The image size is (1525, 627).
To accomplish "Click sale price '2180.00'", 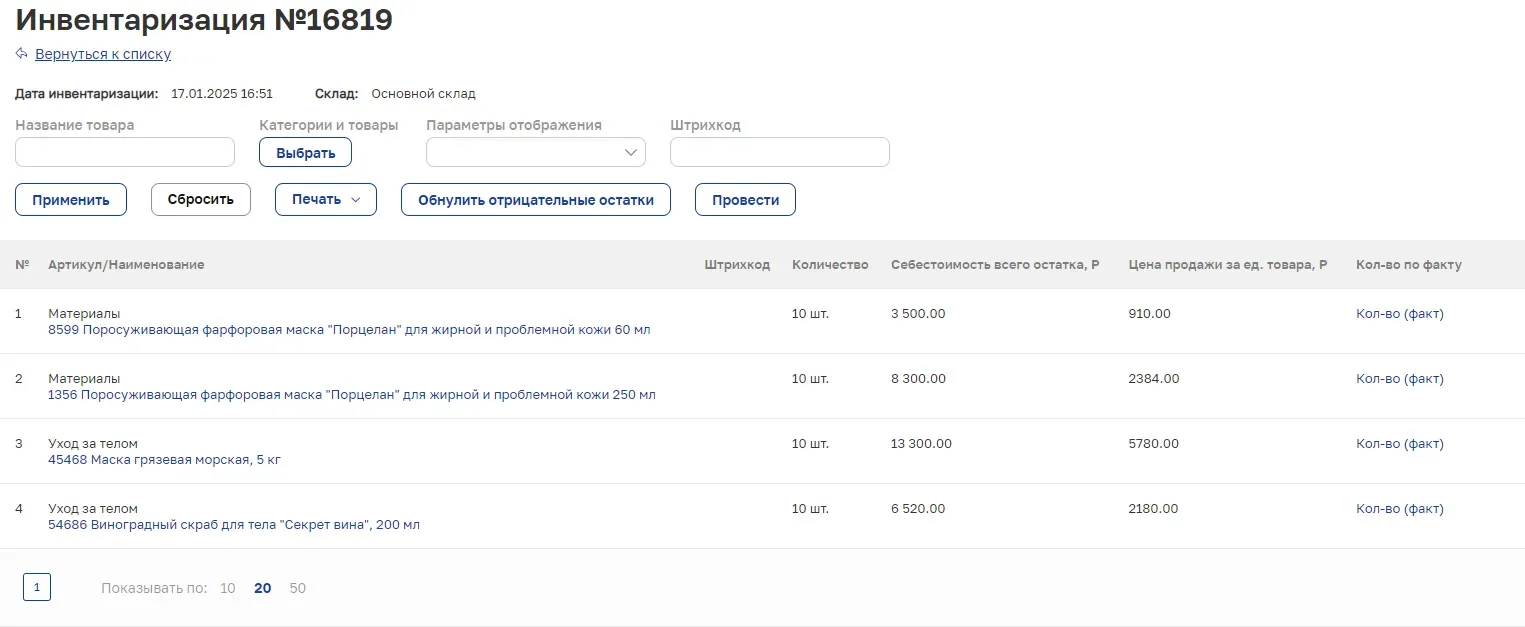I will [1153, 509].
